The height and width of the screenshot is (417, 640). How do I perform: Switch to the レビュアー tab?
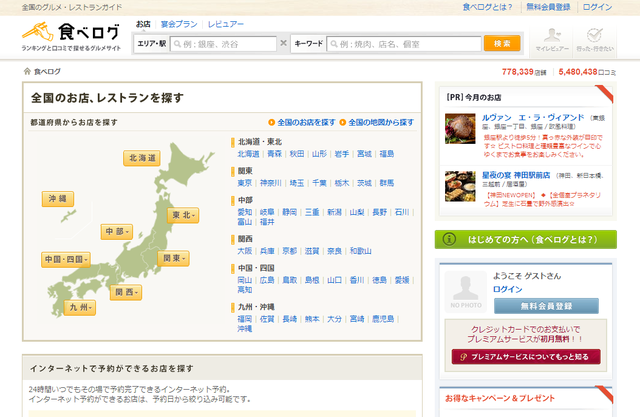226,24
